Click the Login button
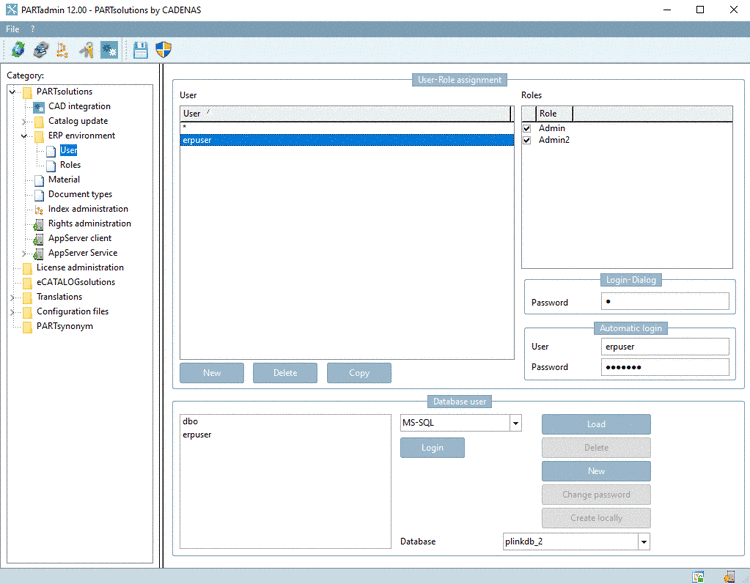 [x=432, y=448]
